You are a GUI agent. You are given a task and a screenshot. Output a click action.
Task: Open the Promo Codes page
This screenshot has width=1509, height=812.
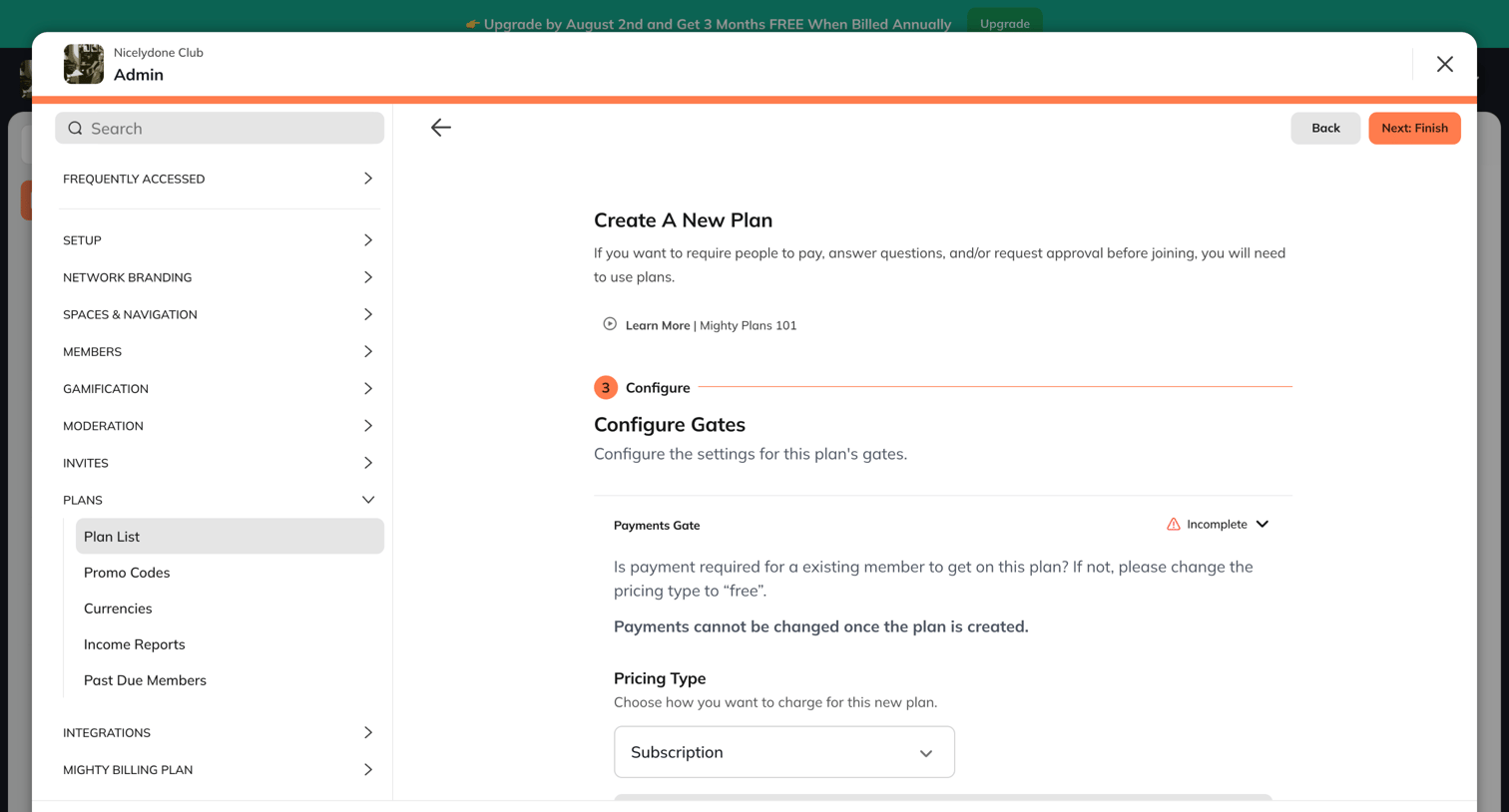127,573
